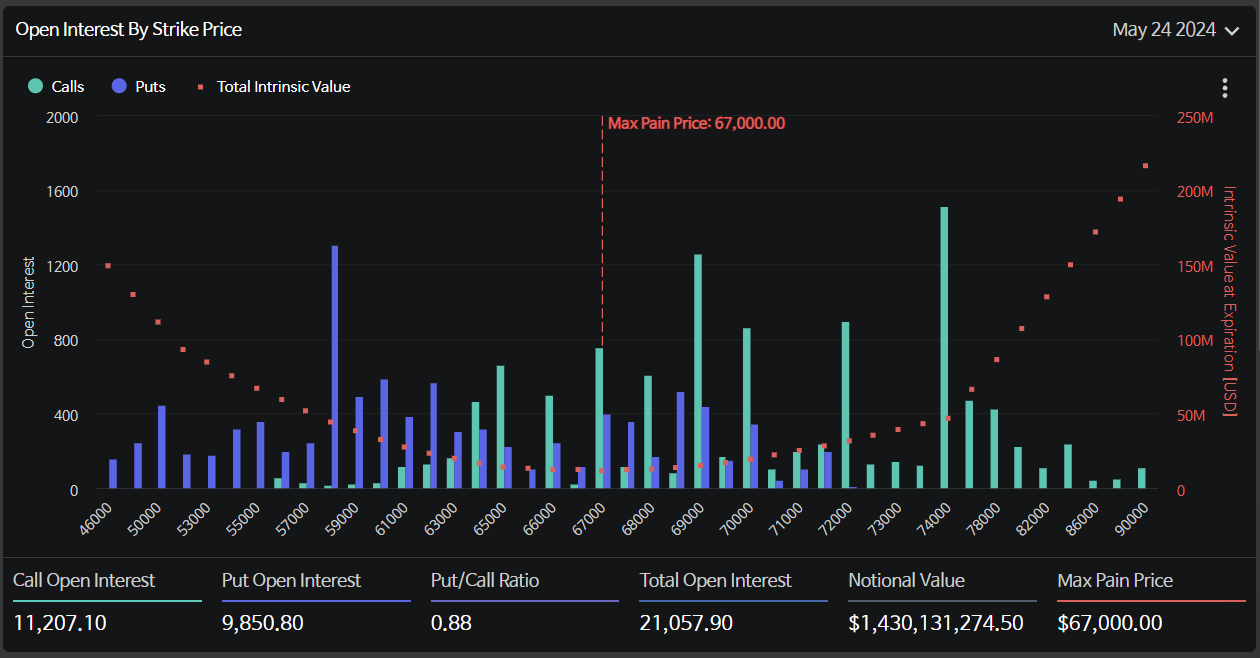Open the May 24 2024 expiration date selector

1164,30
